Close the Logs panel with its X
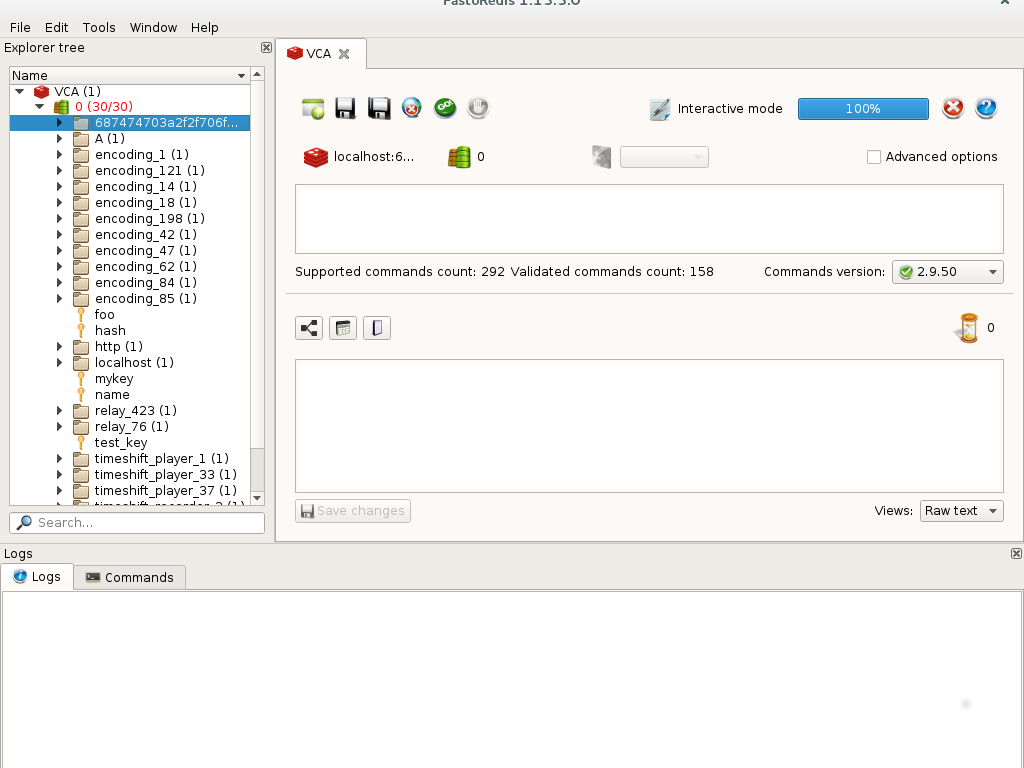 click(x=1016, y=553)
